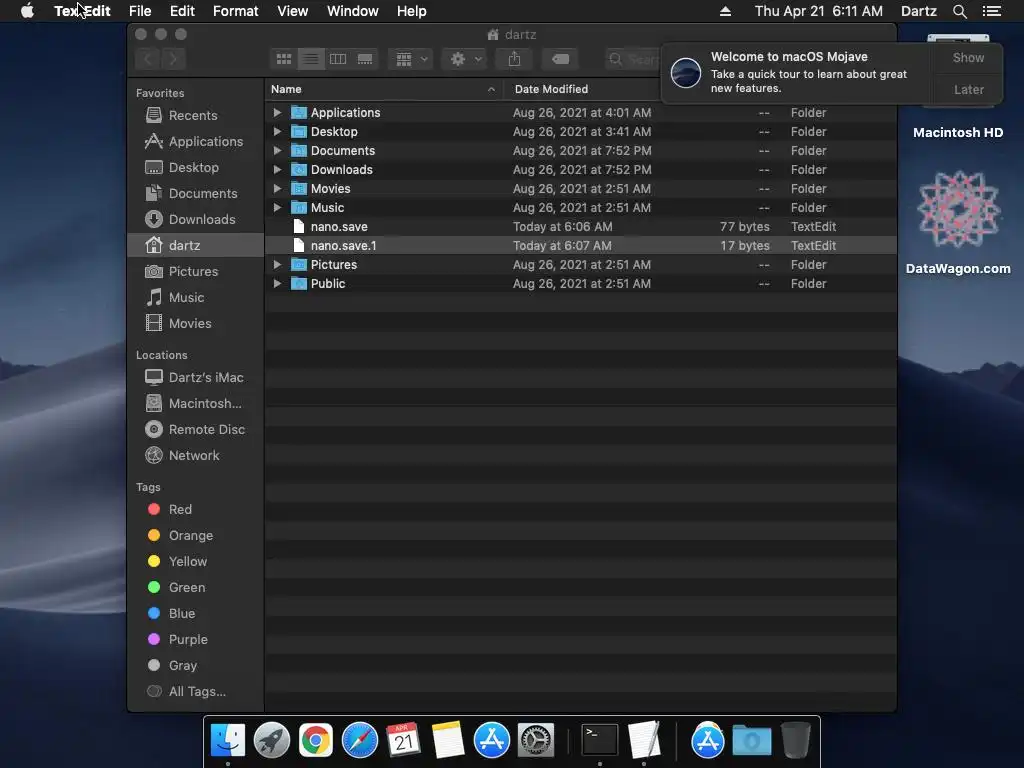Open the View menu
The width and height of the screenshot is (1024, 768).
pyautogui.click(x=293, y=11)
